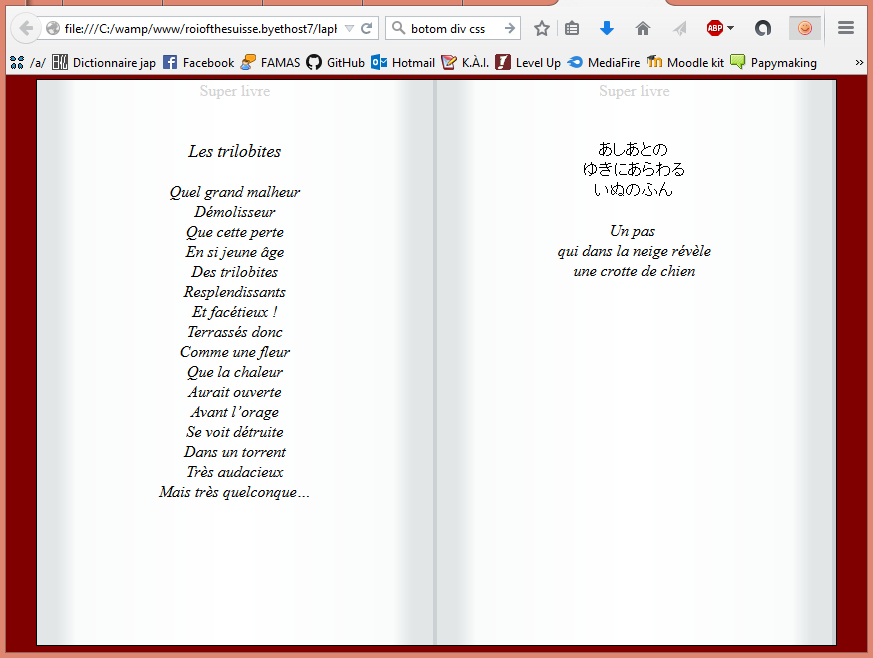The width and height of the screenshot is (873, 658).
Task: Click the right page 'Super livre' header
Action: pyautogui.click(x=634, y=91)
